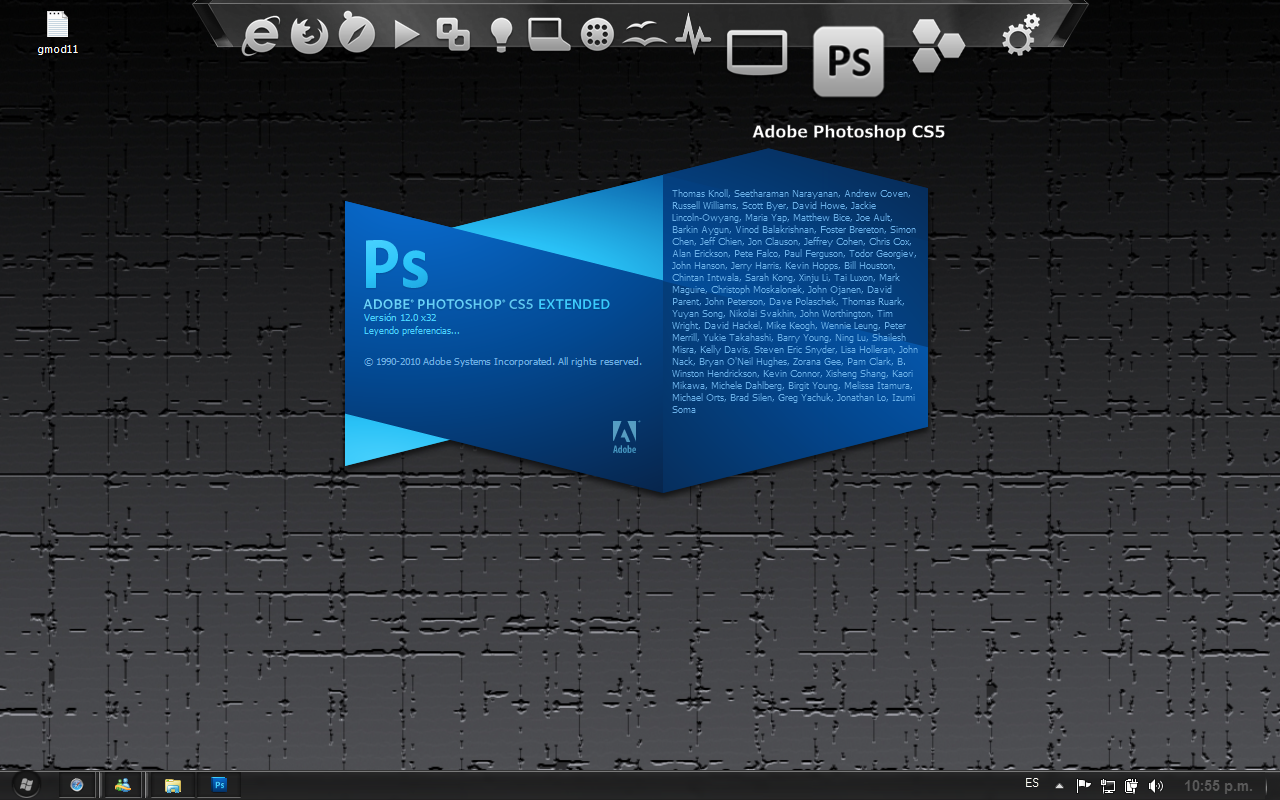This screenshot has height=800, width=1280.
Task: Click the Show desktop strip by the clock
Action: click(1273, 786)
